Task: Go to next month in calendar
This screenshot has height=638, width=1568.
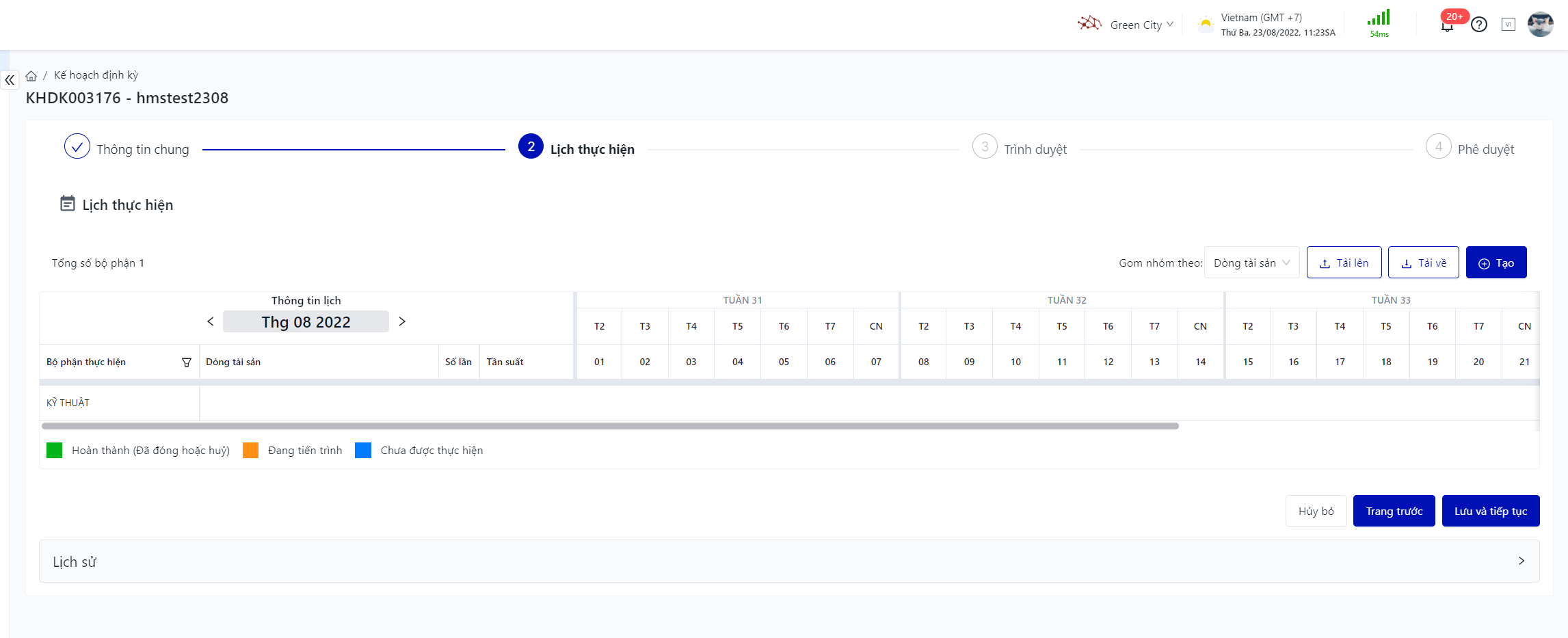Action: (402, 321)
